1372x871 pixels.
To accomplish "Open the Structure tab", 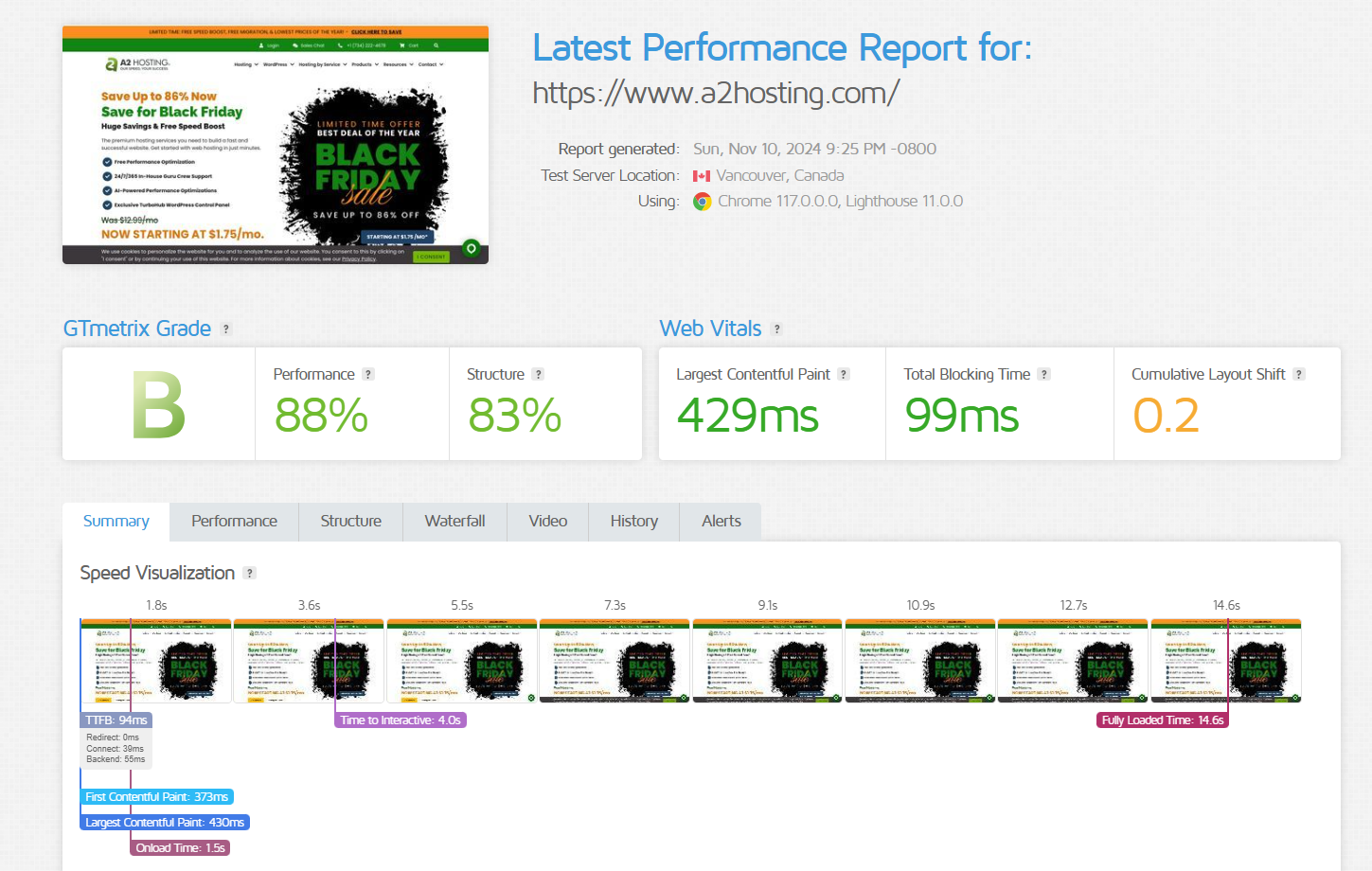I will 350,522.
